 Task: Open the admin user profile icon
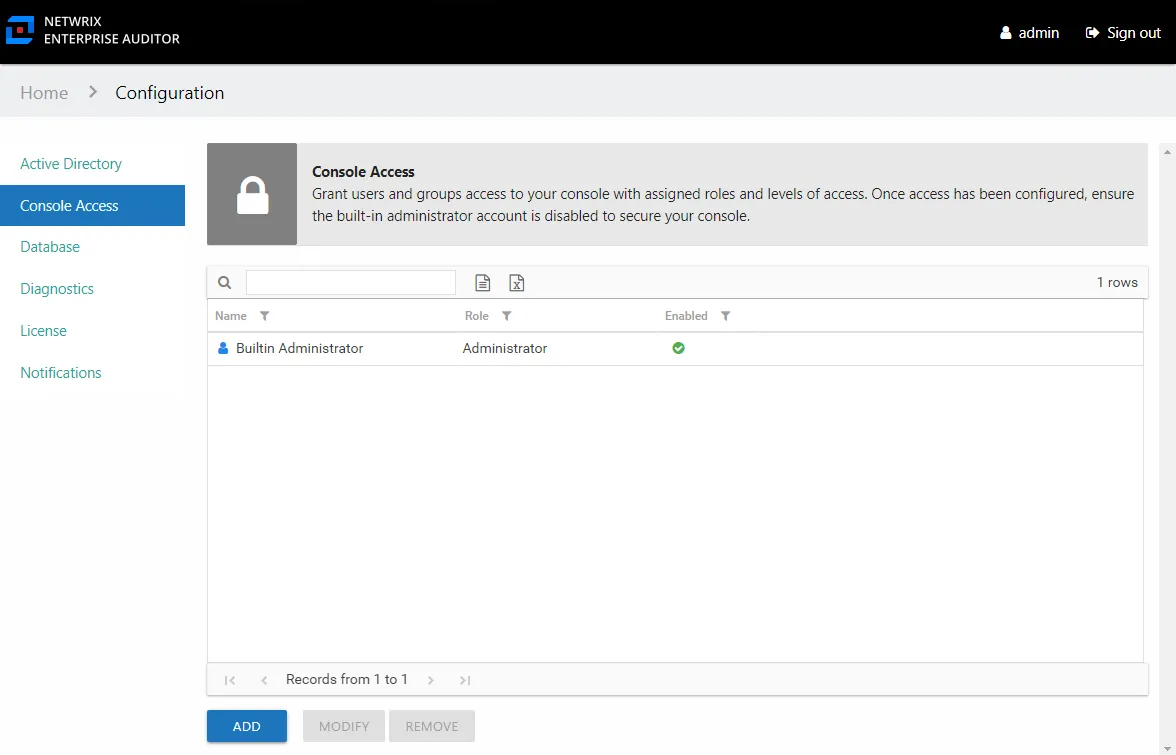(1006, 33)
